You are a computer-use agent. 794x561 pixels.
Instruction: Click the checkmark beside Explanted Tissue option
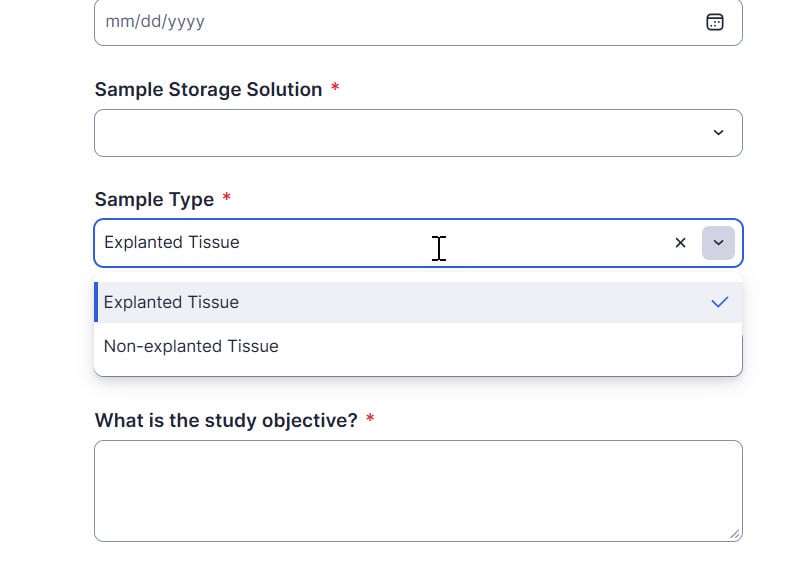point(719,302)
